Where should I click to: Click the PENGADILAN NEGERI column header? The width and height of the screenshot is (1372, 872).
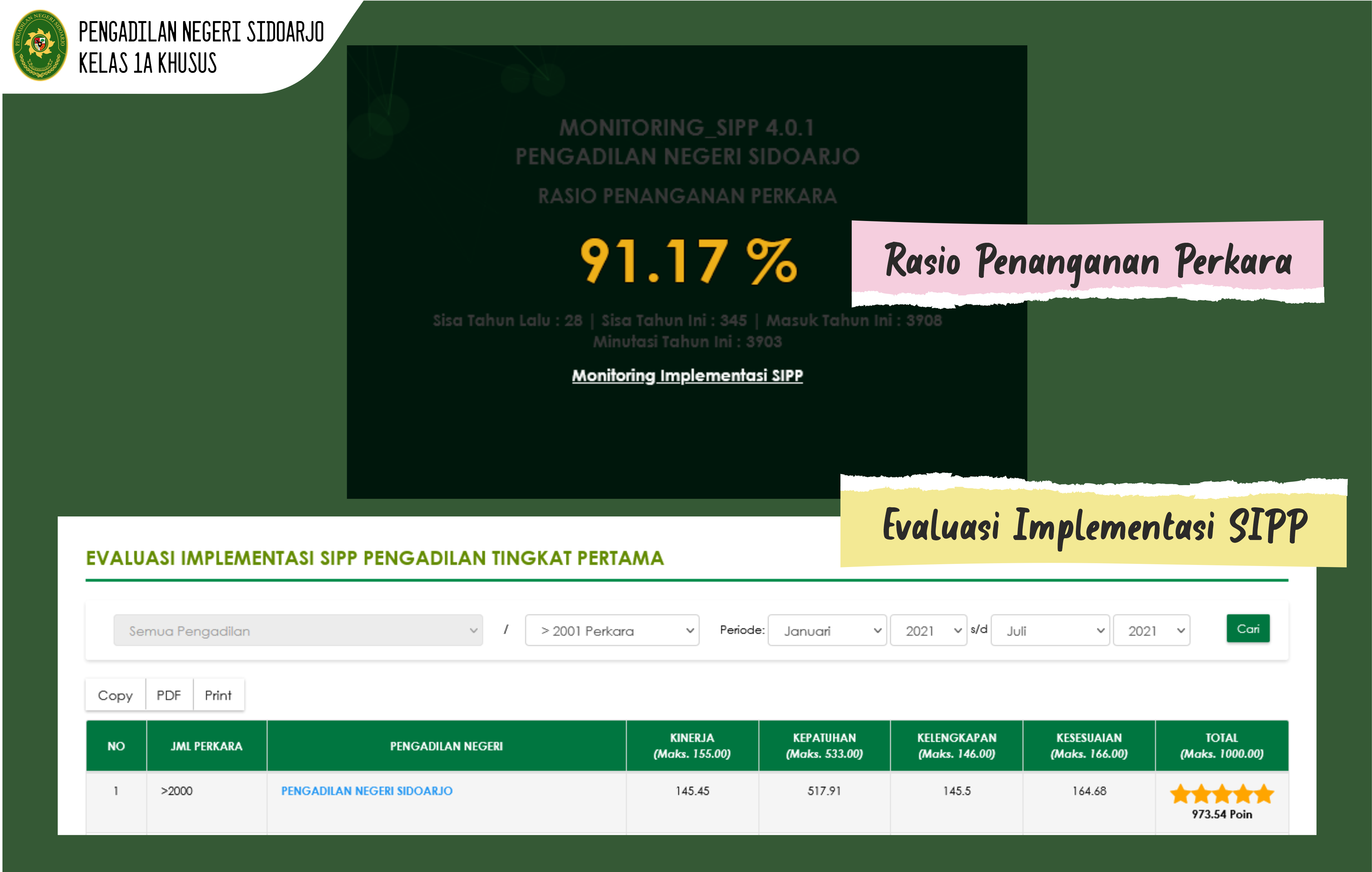(446, 746)
